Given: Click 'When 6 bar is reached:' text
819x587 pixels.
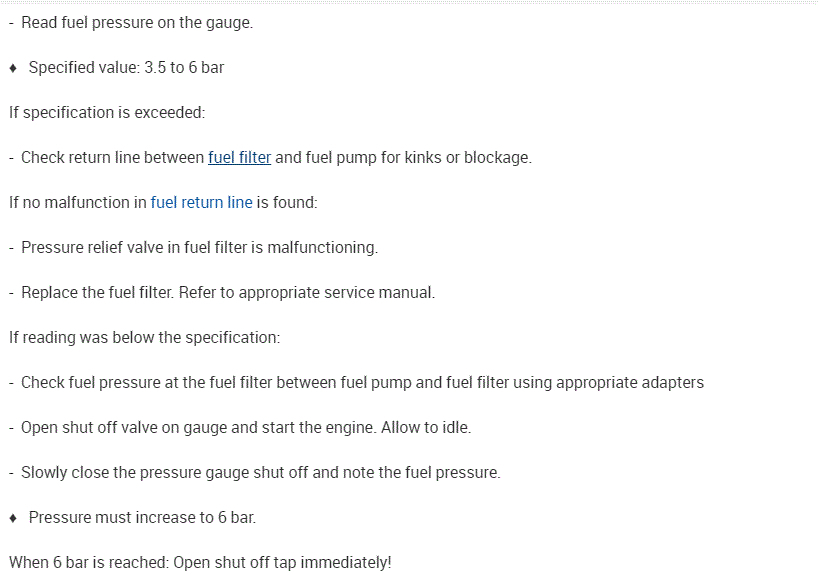Looking at the screenshot, I should (x=89, y=562).
